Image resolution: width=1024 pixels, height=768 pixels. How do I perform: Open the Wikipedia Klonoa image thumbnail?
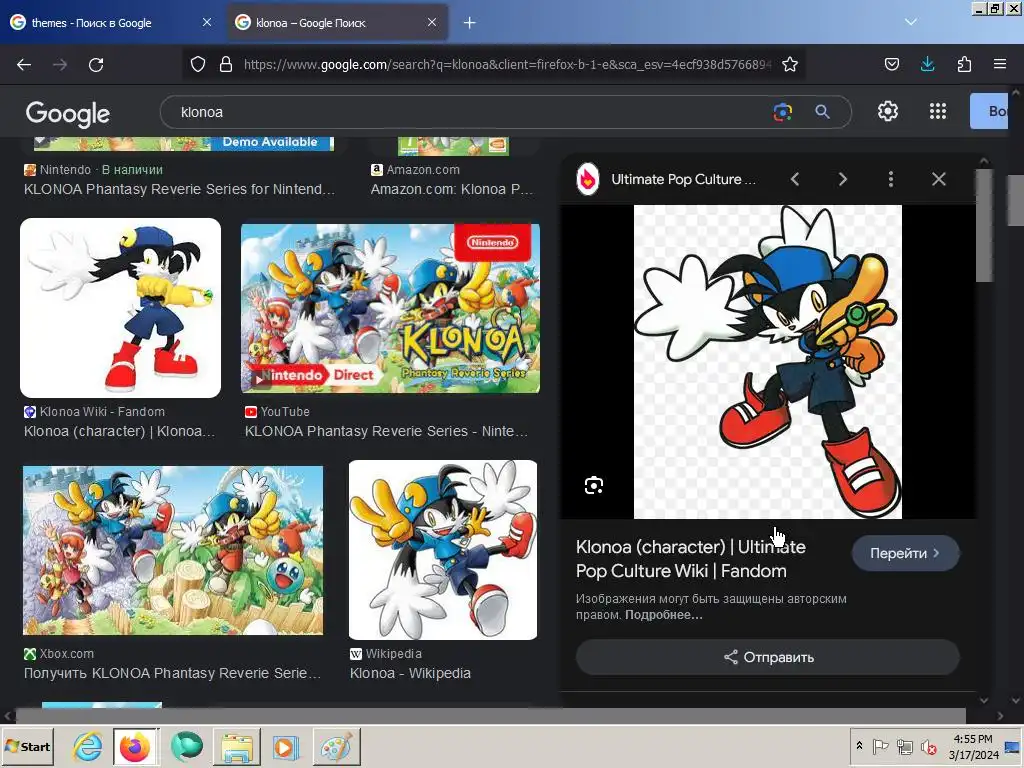(443, 550)
